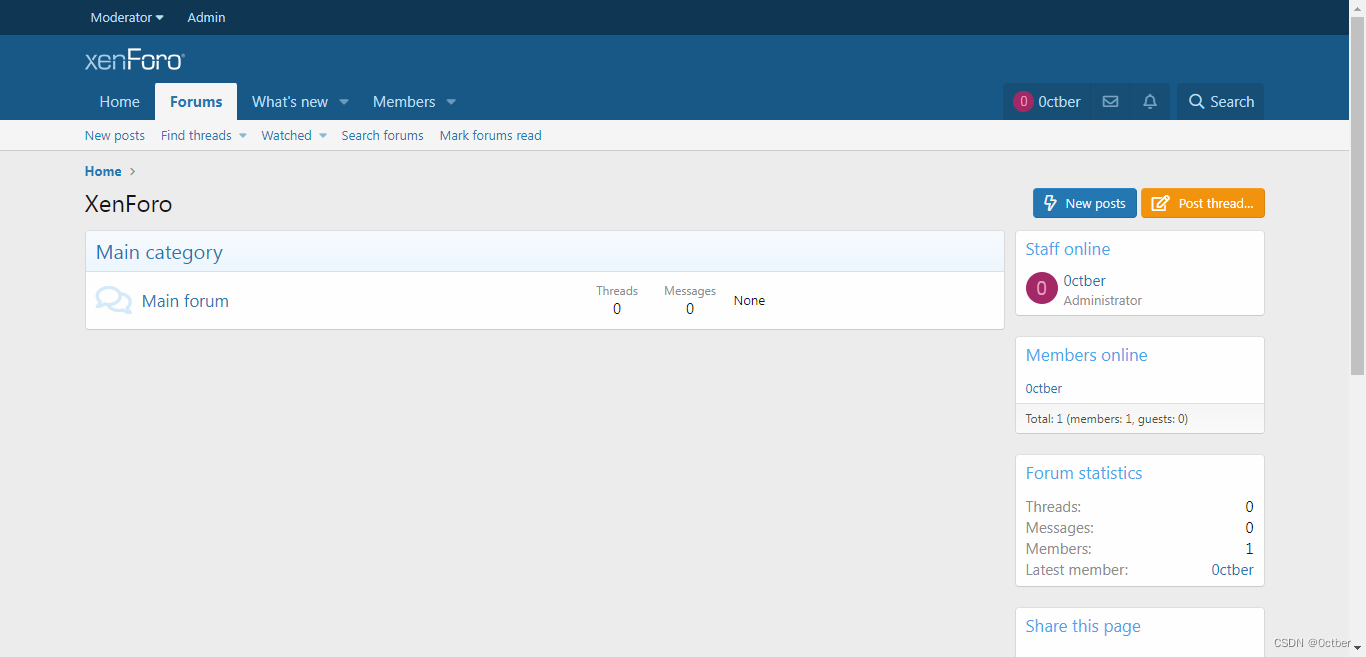Open the What's new tab
Screen dimensions: 1366x657
point(290,102)
